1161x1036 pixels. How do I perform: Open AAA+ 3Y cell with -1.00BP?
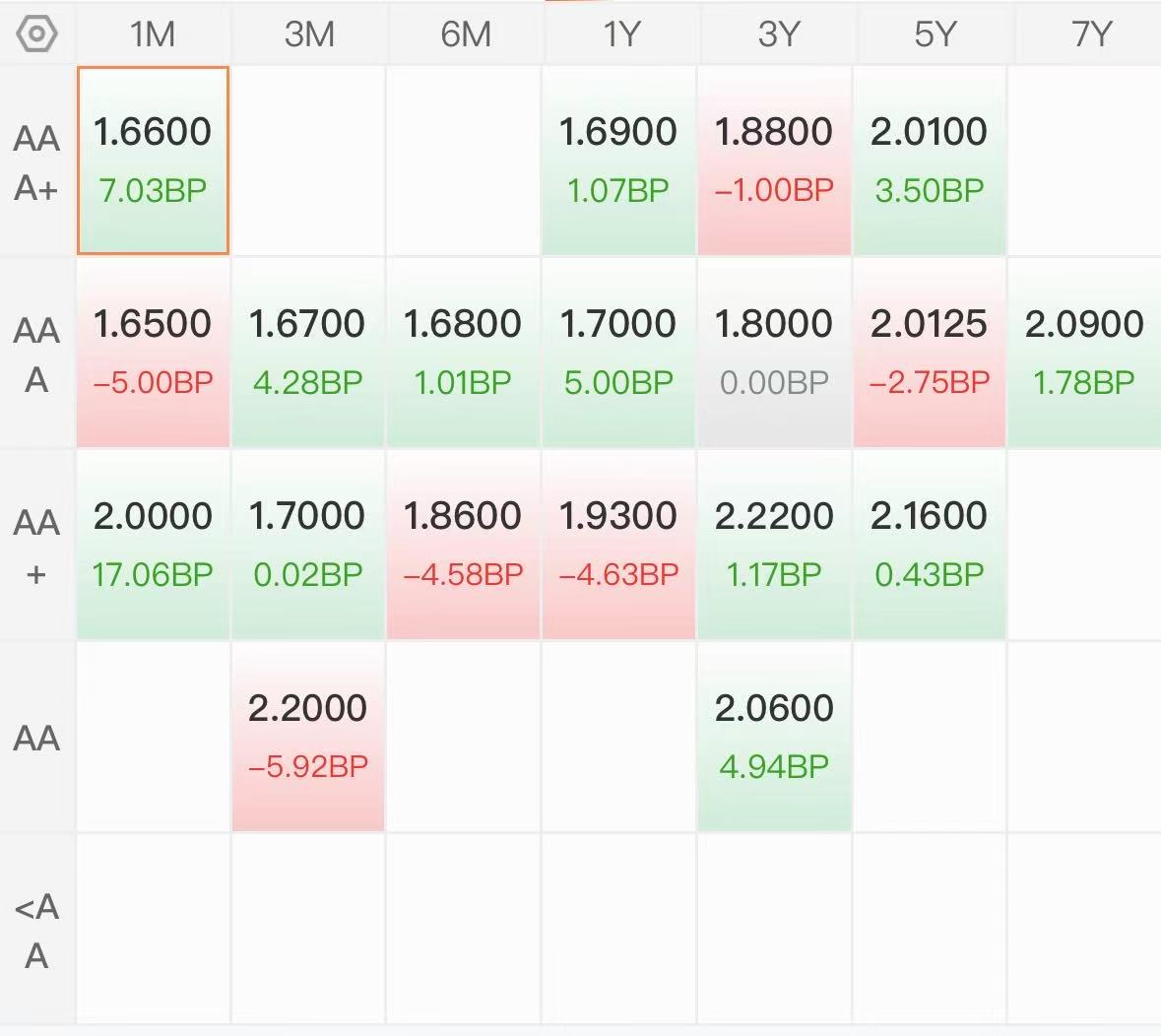click(774, 161)
